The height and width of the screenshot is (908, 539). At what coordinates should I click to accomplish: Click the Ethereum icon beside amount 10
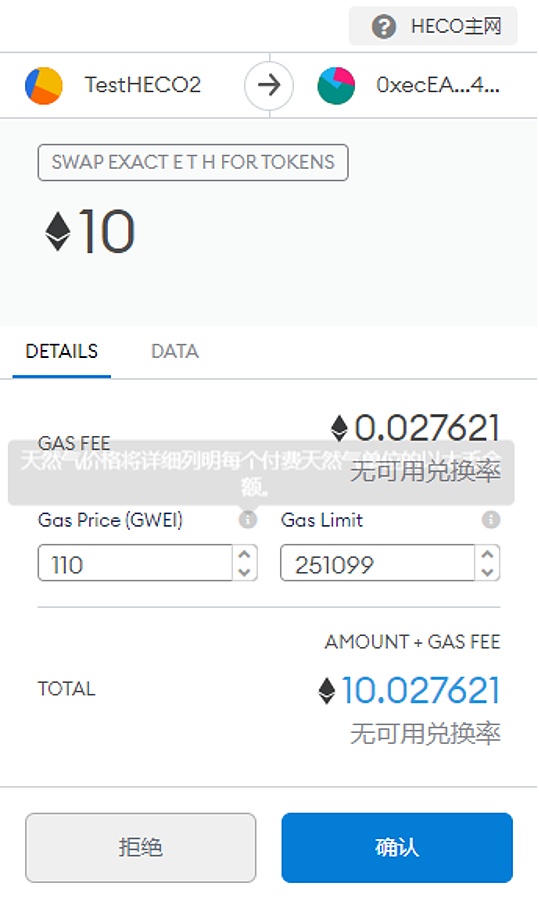58,232
